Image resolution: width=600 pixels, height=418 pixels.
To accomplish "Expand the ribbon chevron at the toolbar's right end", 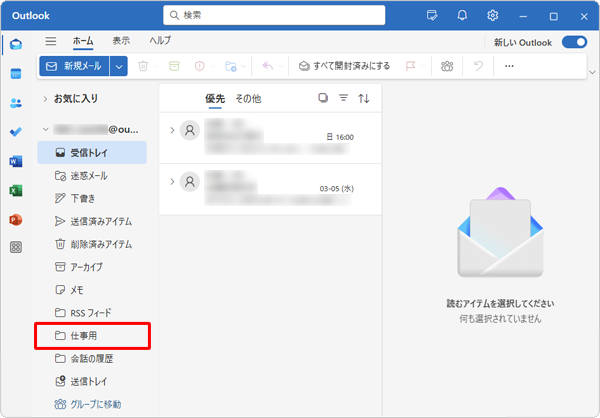I will click(592, 72).
